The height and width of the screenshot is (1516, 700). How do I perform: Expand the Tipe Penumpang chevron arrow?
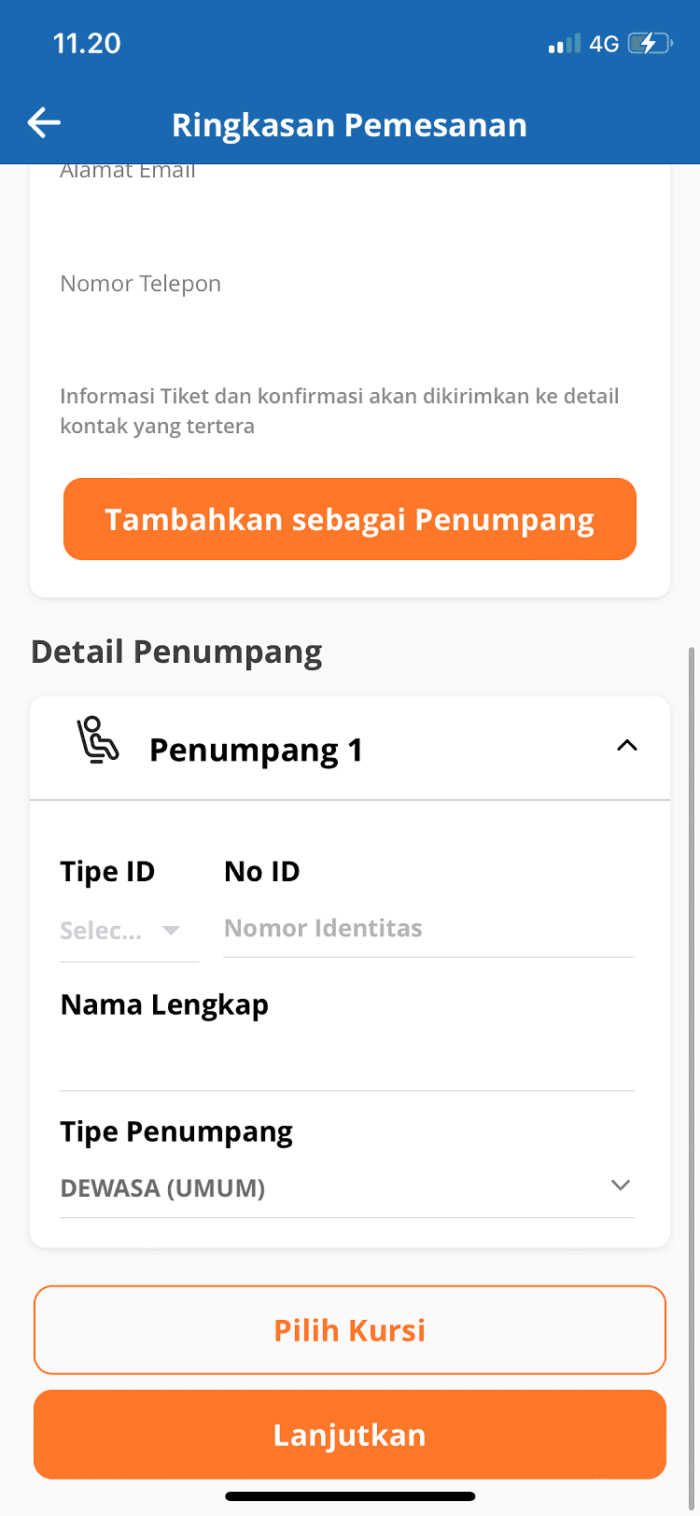tap(621, 1185)
